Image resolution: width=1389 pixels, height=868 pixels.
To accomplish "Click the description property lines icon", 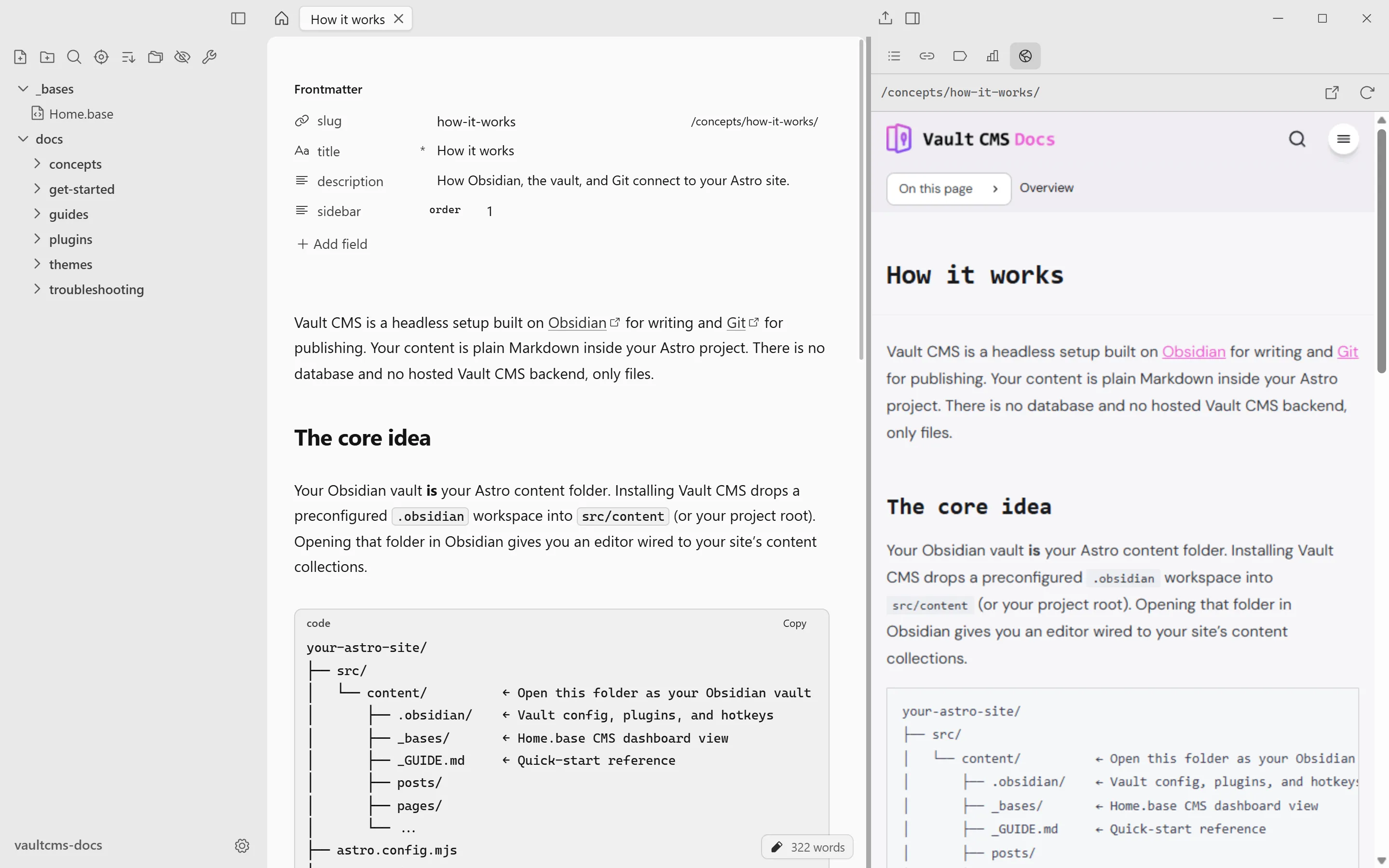I will (x=302, y=180).
